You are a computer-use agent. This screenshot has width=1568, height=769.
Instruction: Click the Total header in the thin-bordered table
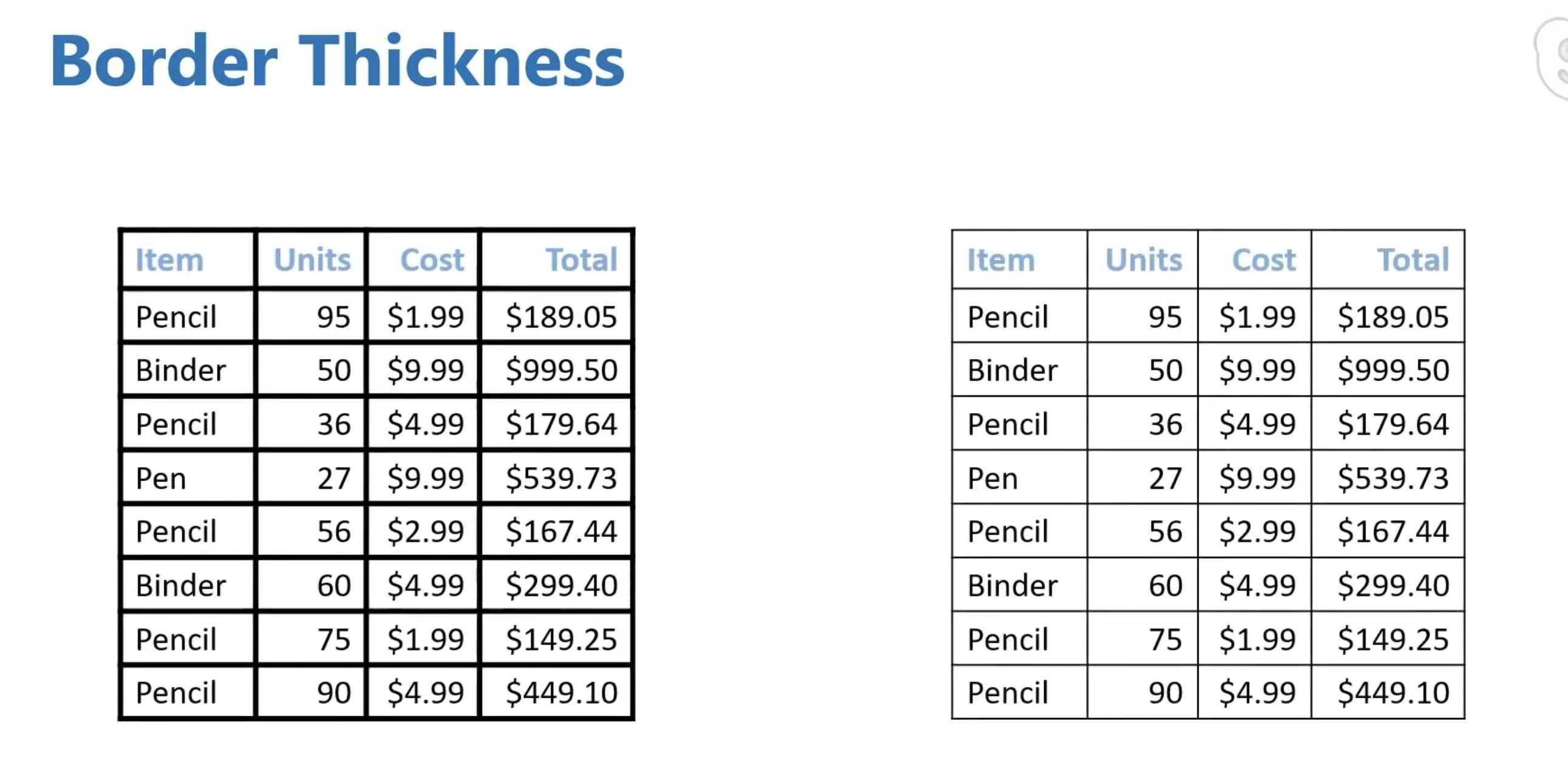tap(1413, 261)
